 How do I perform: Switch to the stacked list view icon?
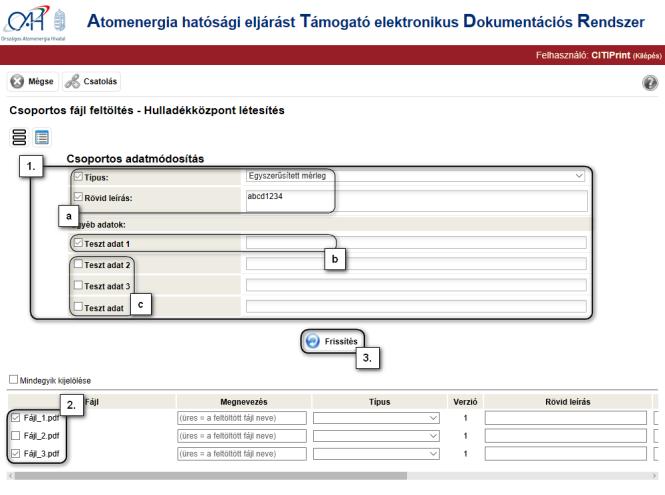coord(19,137)
